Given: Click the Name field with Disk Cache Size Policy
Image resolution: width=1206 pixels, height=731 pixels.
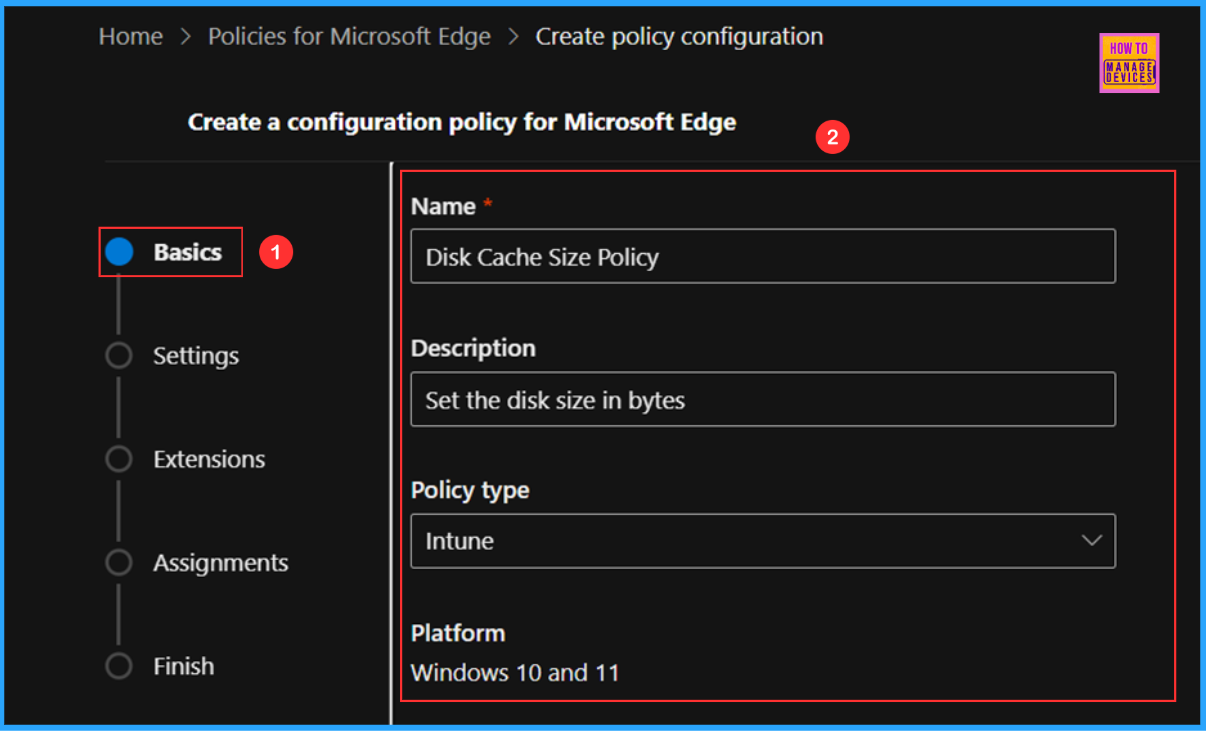Looking at the screenshot, I should [763, 256].
